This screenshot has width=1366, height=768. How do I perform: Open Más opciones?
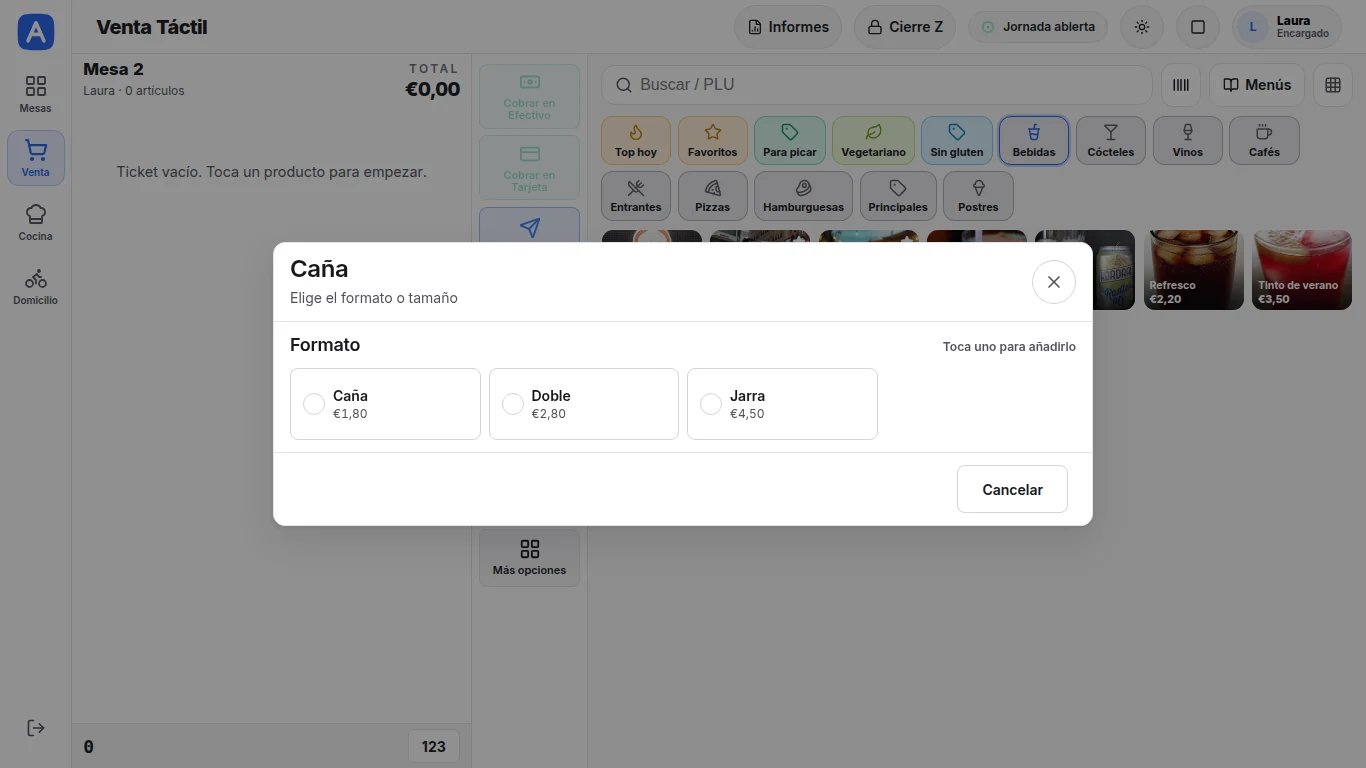click(529, 558)
